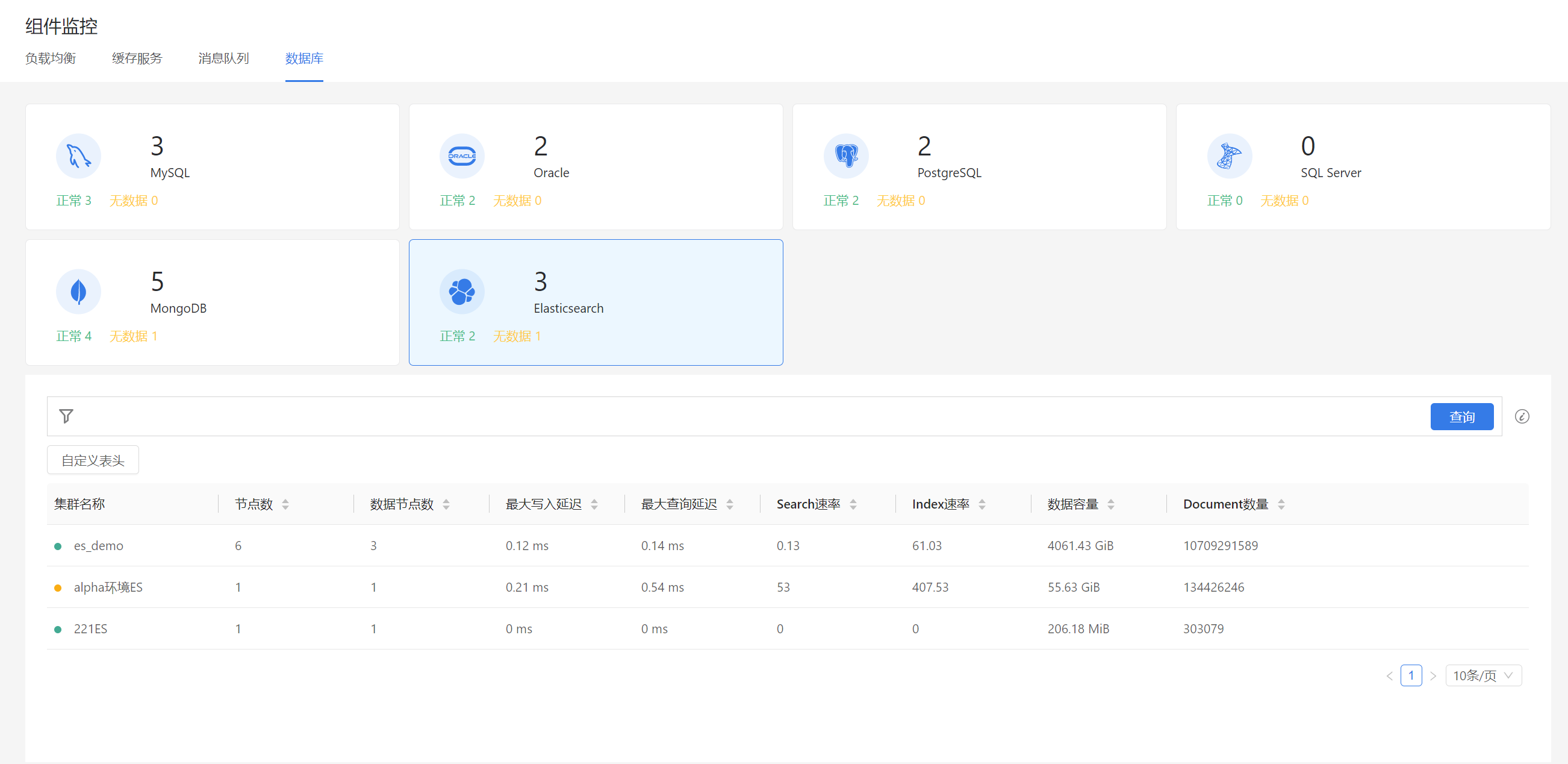Select the PostgreSQL card label

point(949,172)
